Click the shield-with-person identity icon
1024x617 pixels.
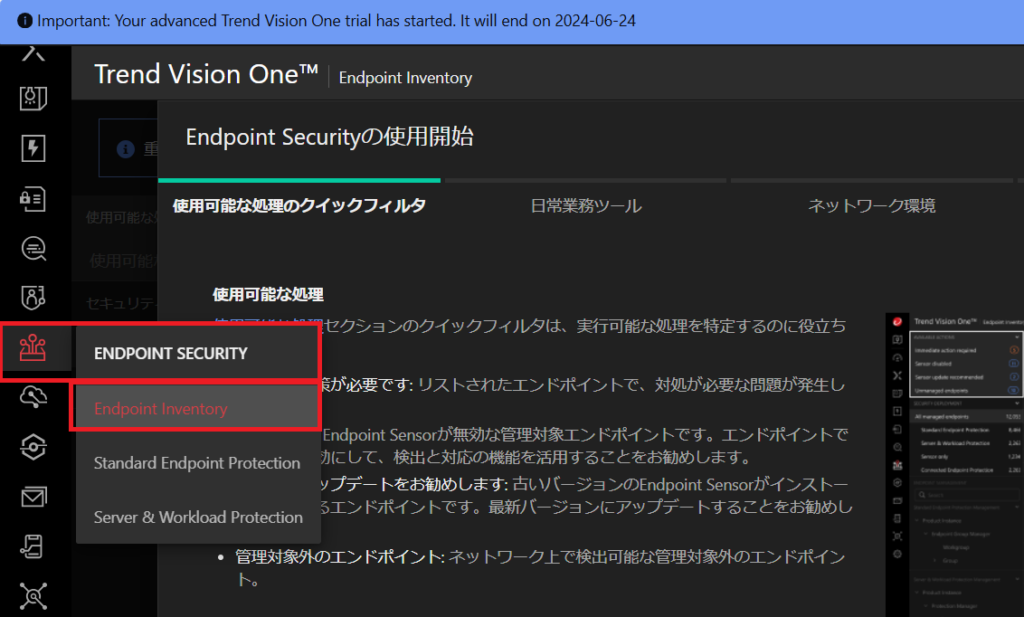pyautogui.click(x=34, y=297)
